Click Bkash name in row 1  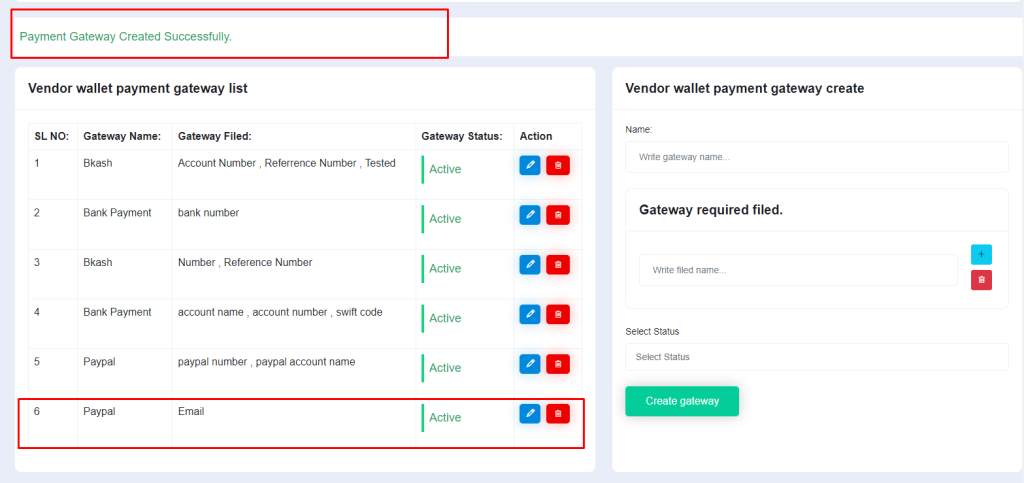pos(97,163)
